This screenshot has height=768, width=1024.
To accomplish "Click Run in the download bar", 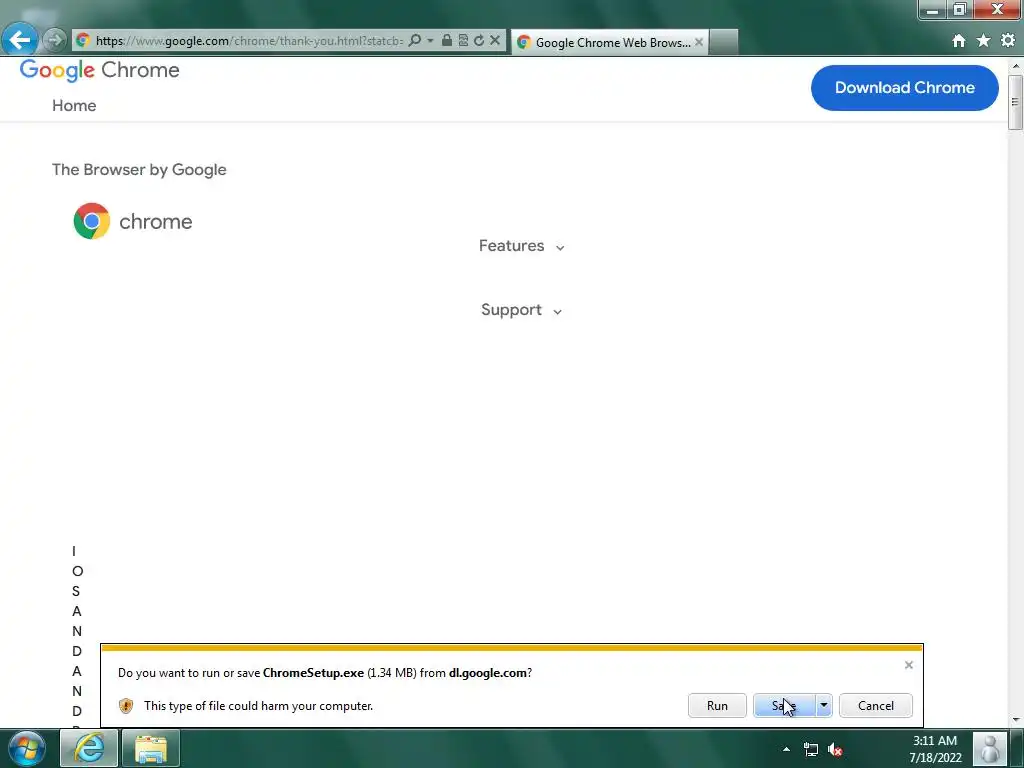I will click(x=717, y=706).
